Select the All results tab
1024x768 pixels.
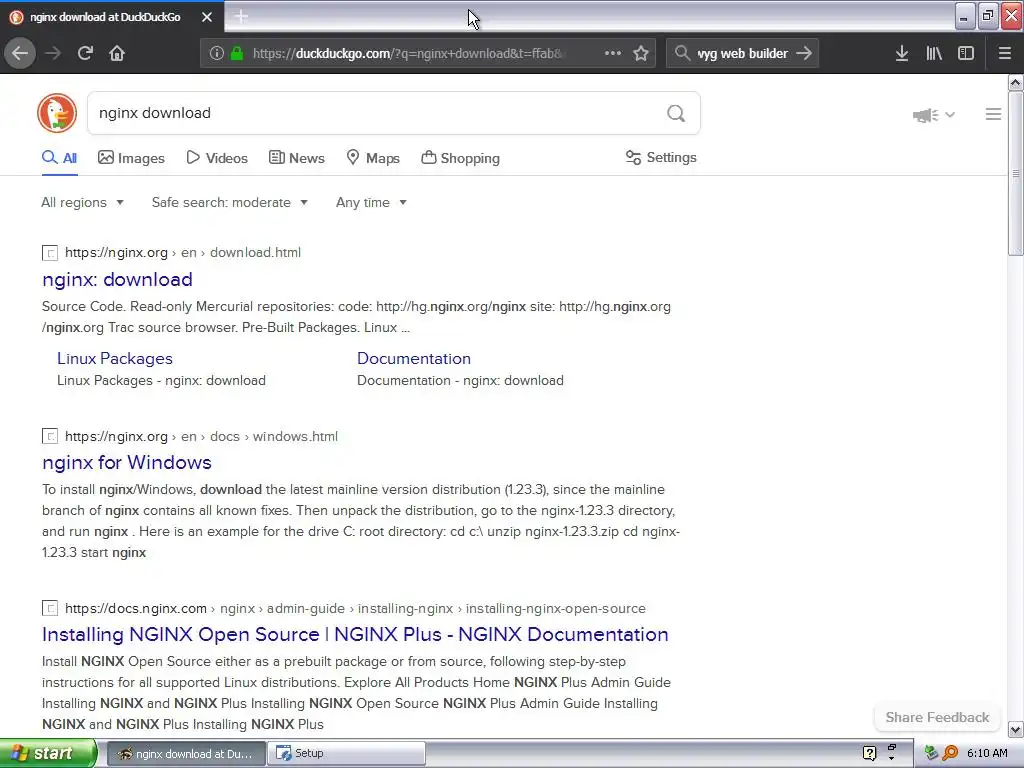[x=59, y=158]
